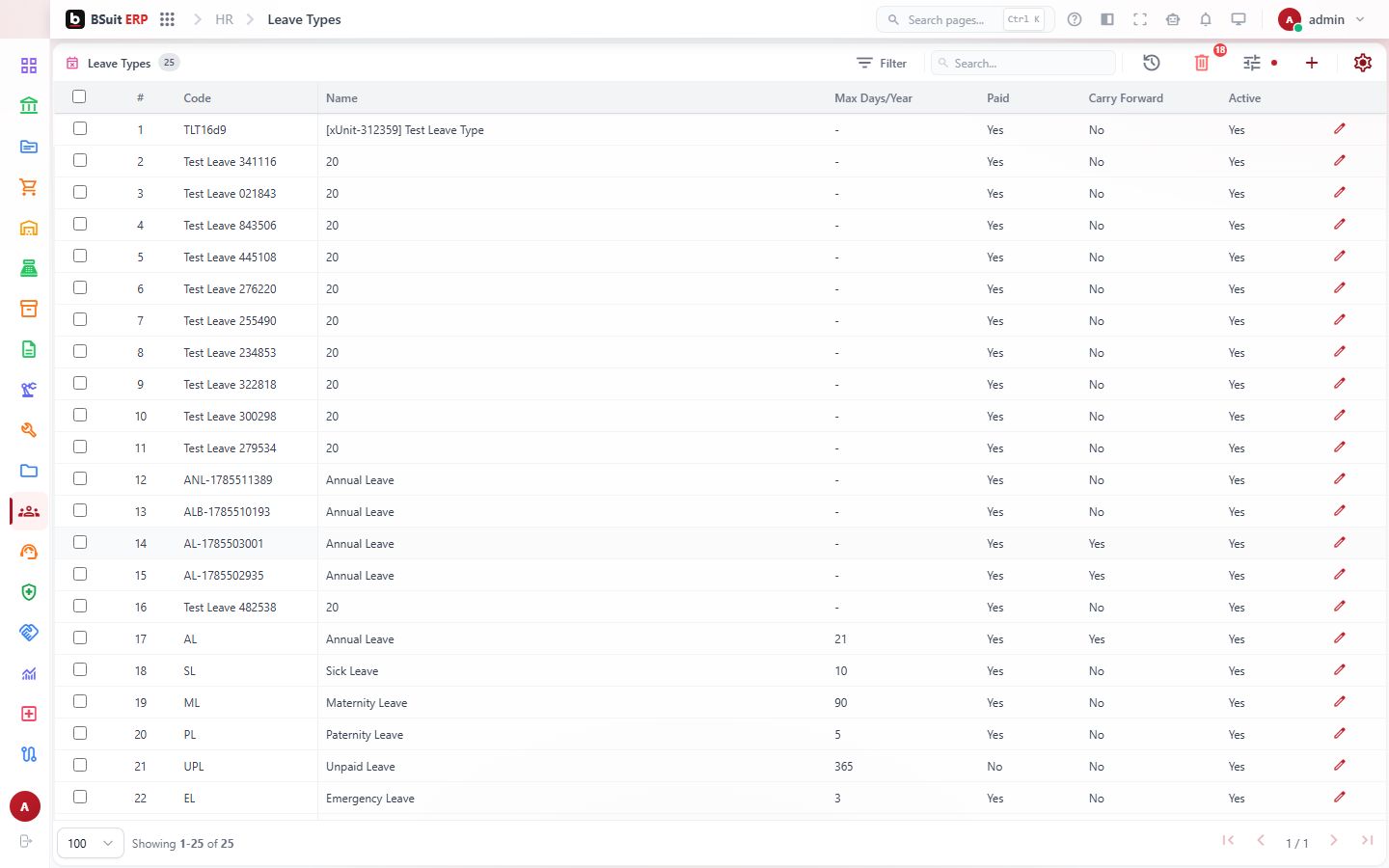The width and height of the screenshot is (1389, 868).
Task: Select the ANL-1785511389 row checkbox
Action: click(80, 478)
